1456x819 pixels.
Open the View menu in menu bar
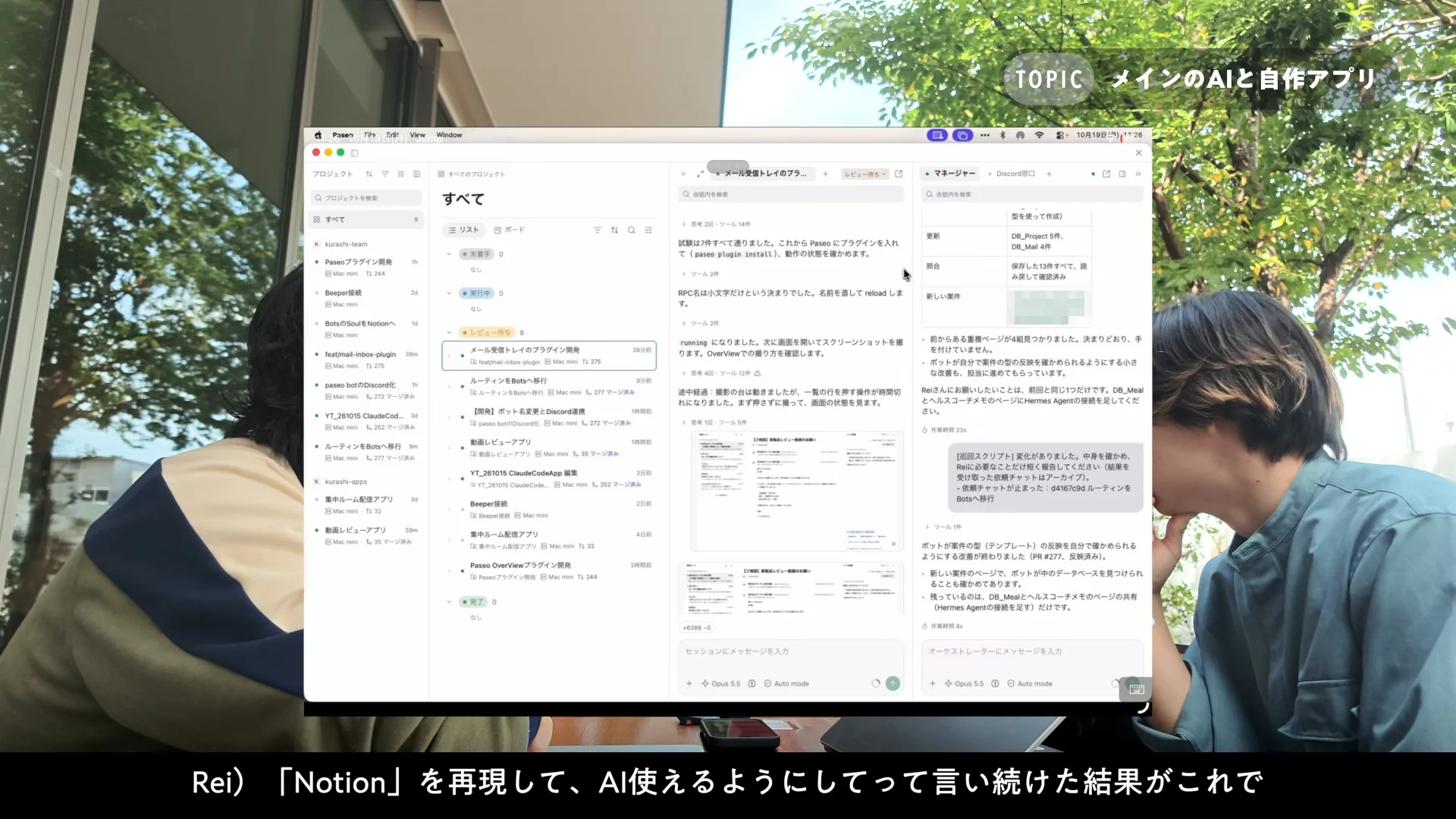point(418,136)
